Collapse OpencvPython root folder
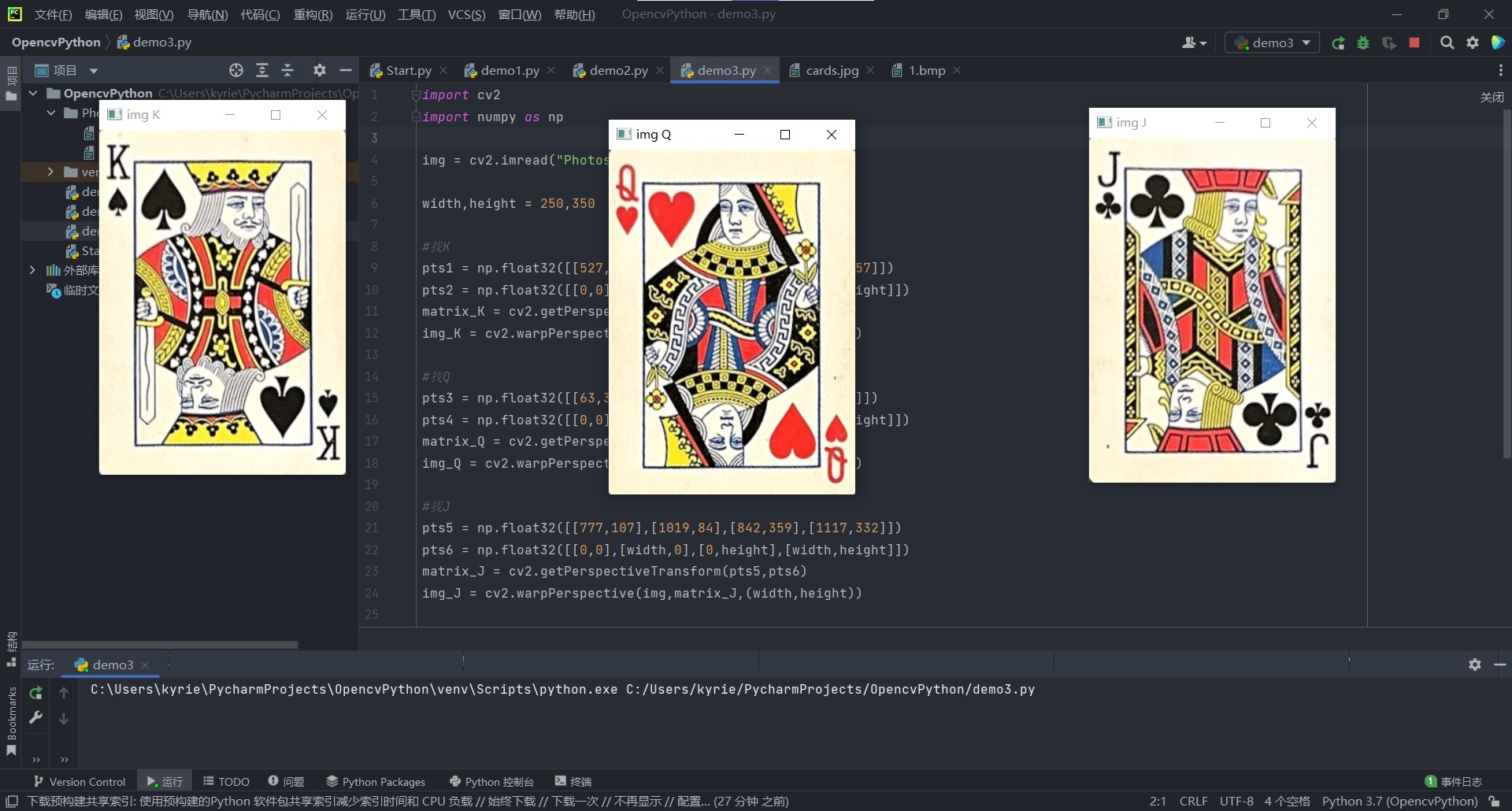This screenshot has width=1512, height=811. coord(33,93)
